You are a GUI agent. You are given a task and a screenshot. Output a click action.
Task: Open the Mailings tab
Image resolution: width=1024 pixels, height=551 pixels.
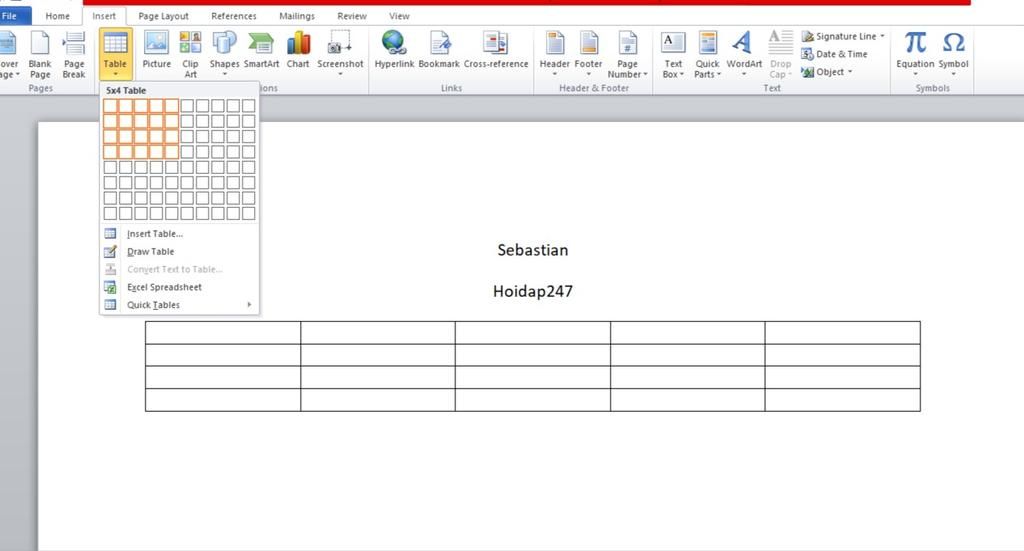tap(296, 16)
